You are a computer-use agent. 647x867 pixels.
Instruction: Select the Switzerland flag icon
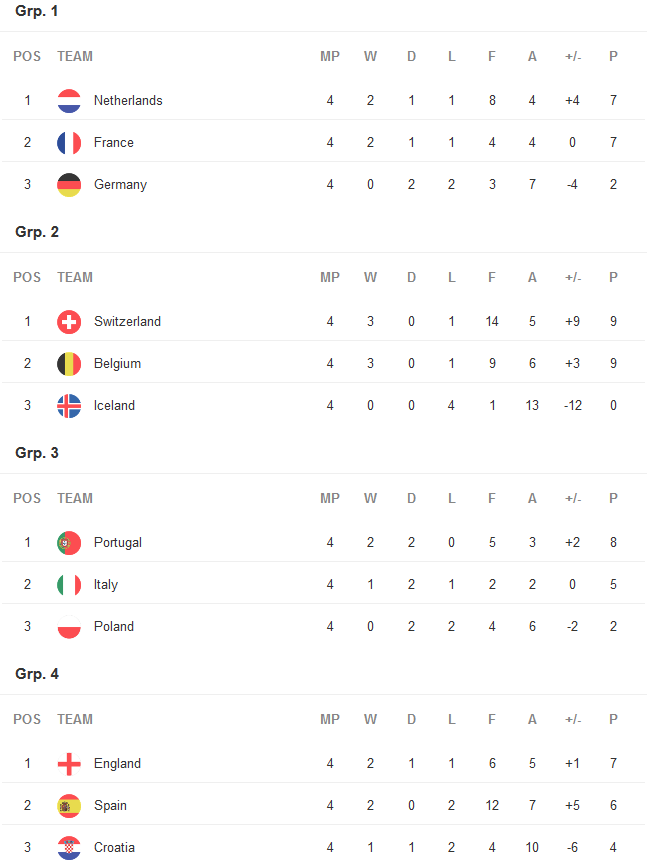click(x=69, y=322)
